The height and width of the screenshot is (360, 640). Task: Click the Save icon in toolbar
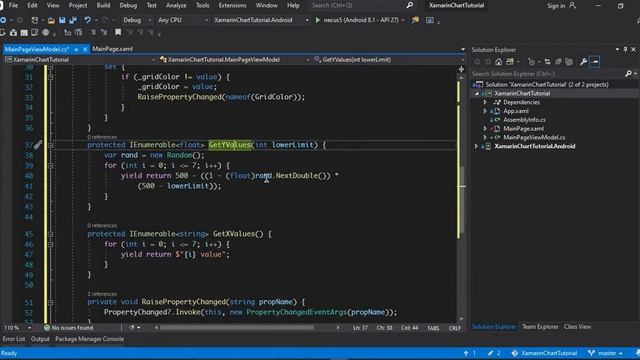click(x=62, y=20)
